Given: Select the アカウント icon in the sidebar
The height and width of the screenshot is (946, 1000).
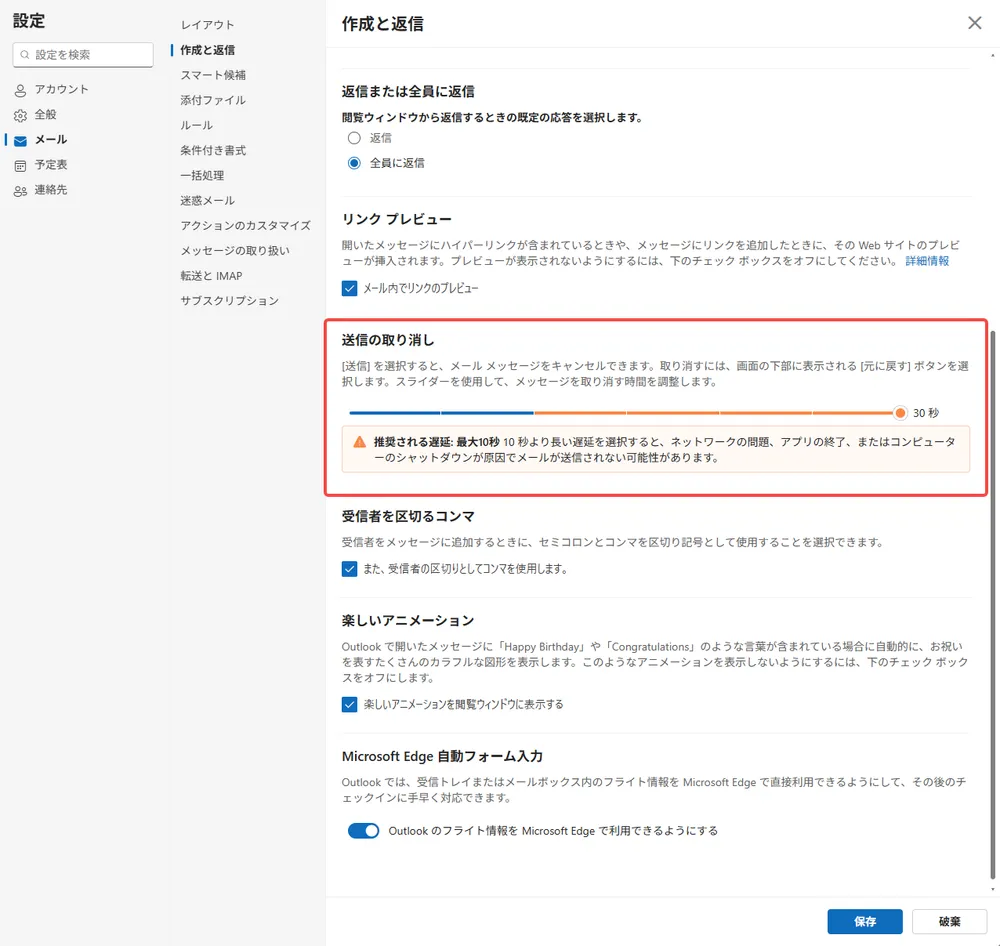Looking at the screenshot, I should (18, 89).
